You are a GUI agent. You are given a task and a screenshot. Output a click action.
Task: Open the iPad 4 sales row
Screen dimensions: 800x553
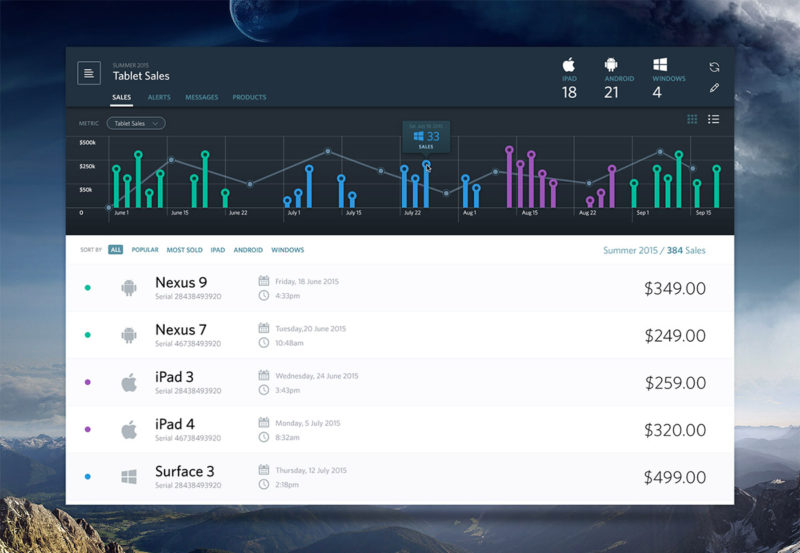point(400,429)
